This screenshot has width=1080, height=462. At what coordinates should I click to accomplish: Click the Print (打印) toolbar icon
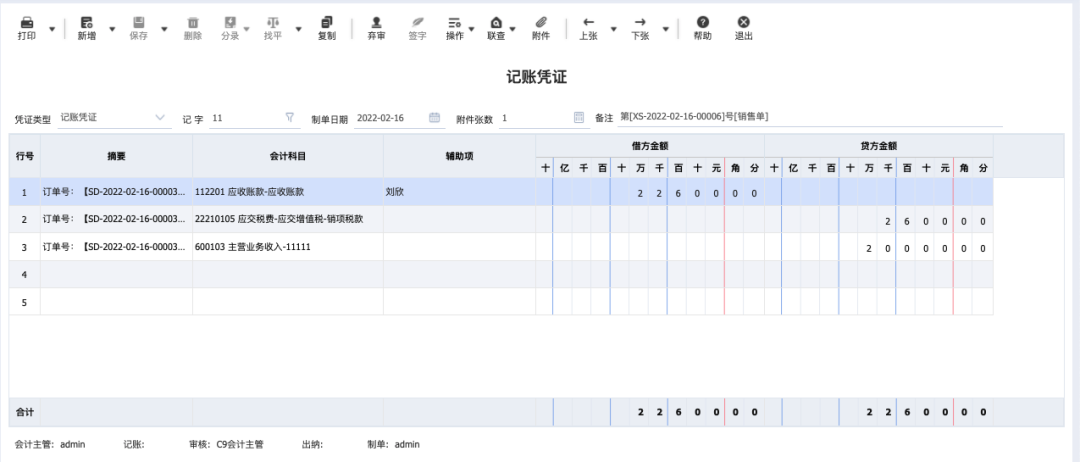coord(26,22)
